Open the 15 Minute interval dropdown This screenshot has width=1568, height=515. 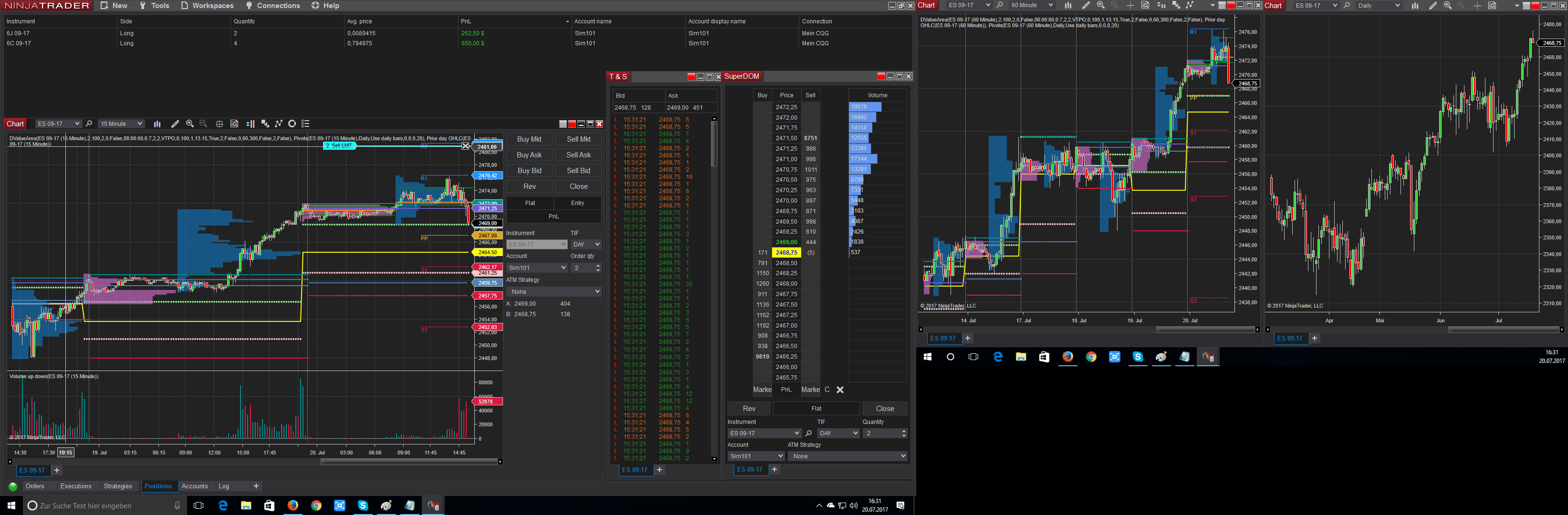click(x=121, y=124)
